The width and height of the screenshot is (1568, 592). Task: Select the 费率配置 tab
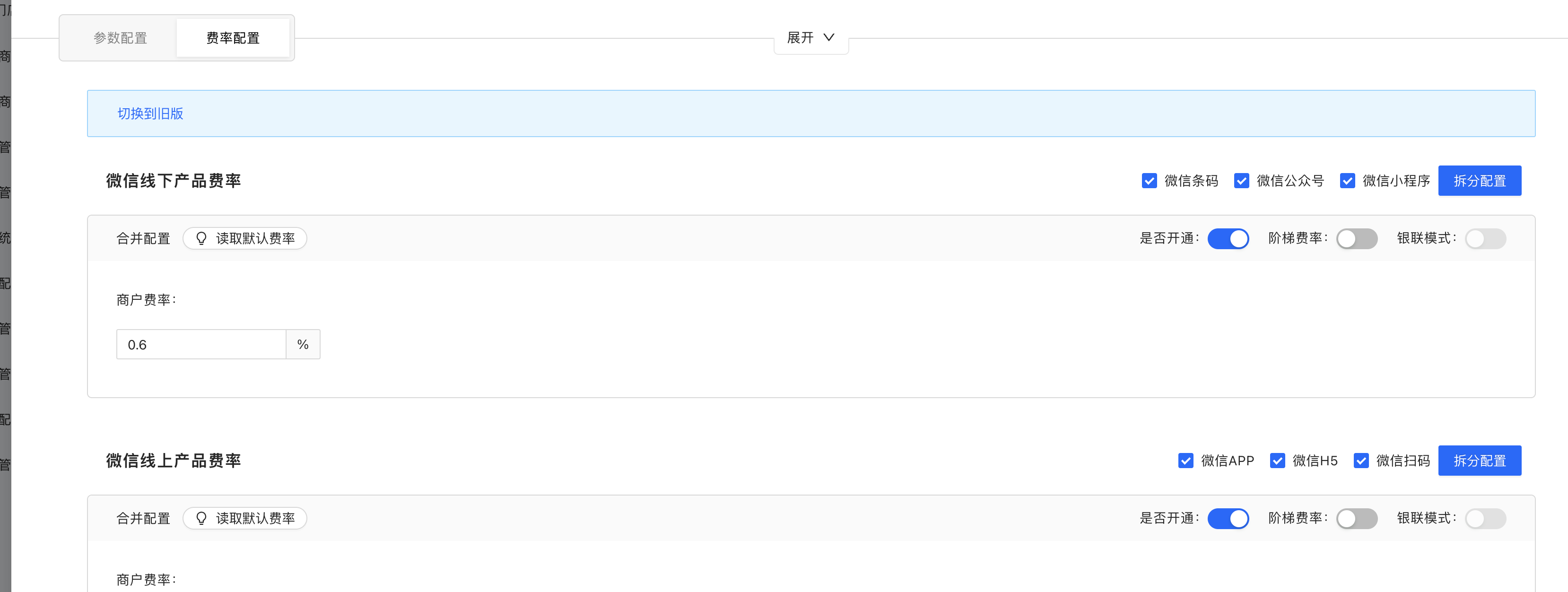(x=233, y=38)
